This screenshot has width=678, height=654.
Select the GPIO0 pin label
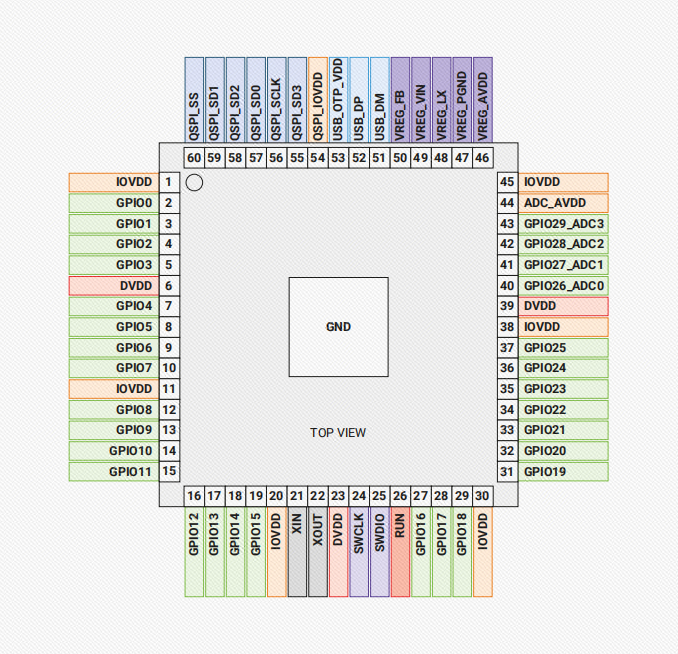pyautogui.click(x=114, y=203)
